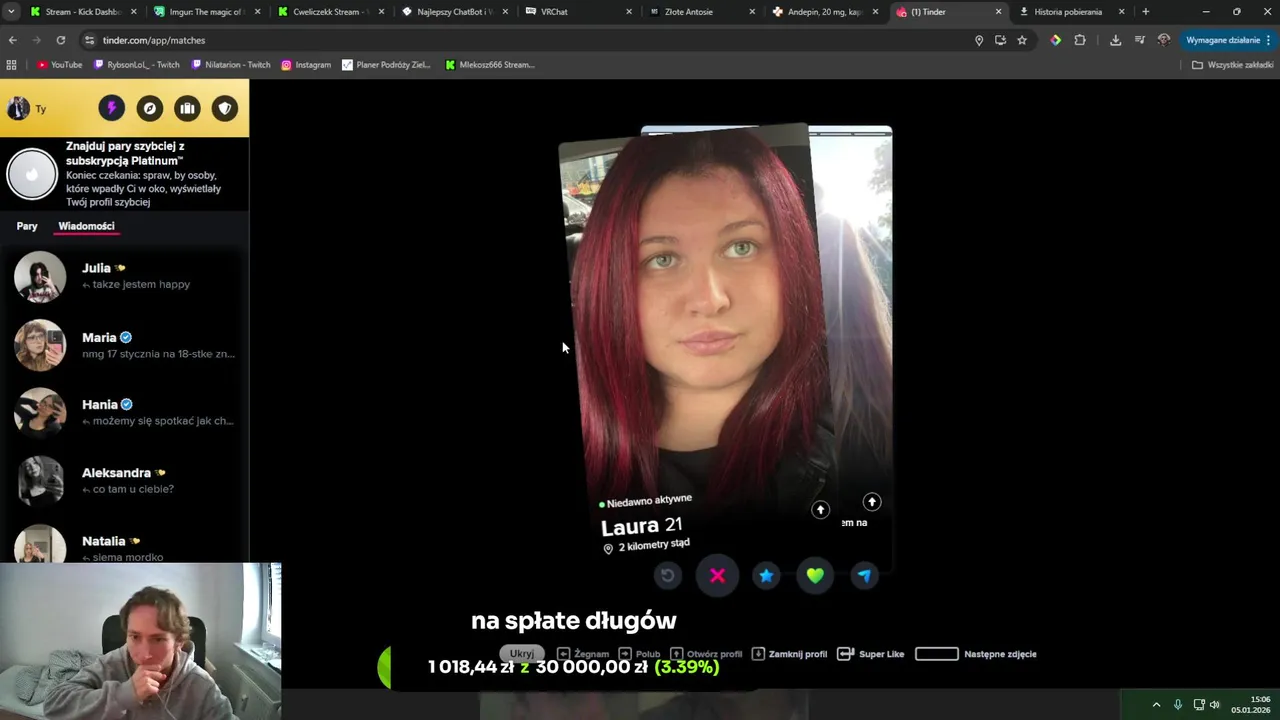Screen dimensions: 1280x720
Task: Click the taskbar clock showing 15:06
Action: (1252, 704)
